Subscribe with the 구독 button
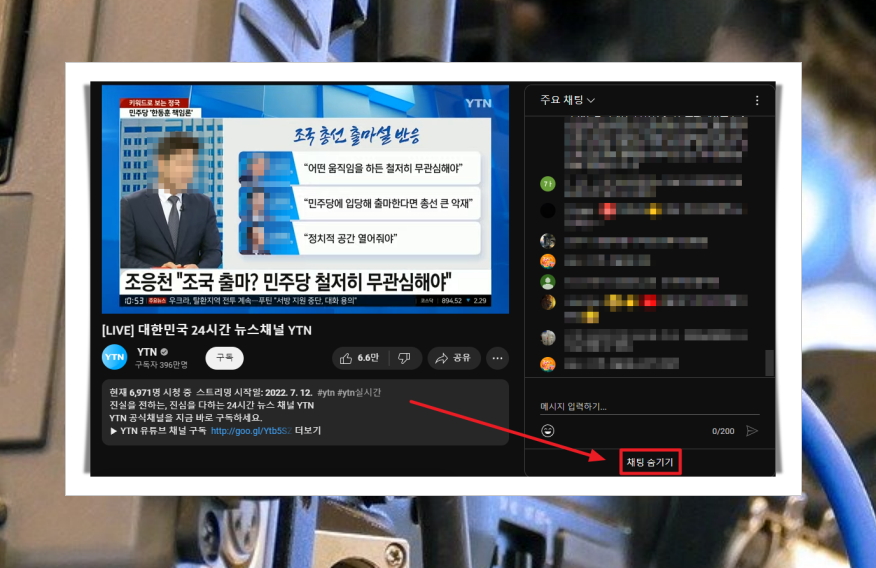The width and height of the screenshot is (876, 568). coord(225,358)
